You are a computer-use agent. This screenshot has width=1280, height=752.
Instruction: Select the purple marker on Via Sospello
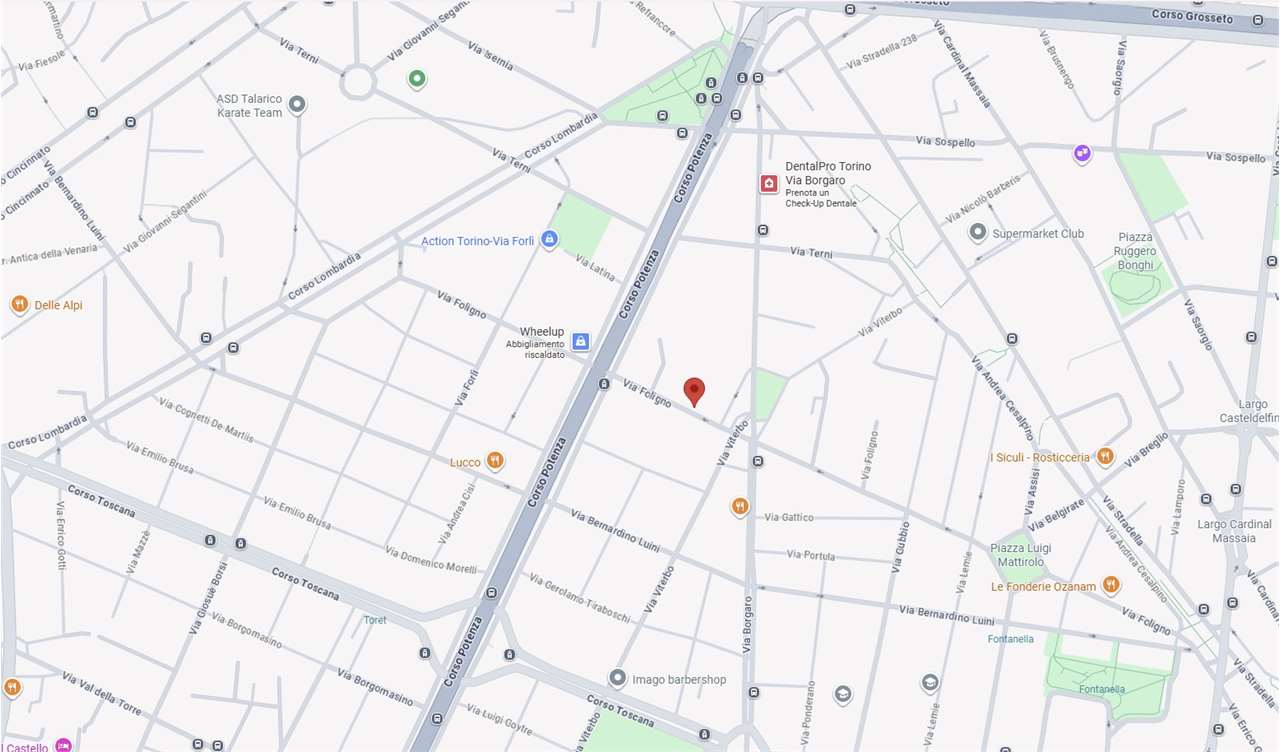point(1082,153)
